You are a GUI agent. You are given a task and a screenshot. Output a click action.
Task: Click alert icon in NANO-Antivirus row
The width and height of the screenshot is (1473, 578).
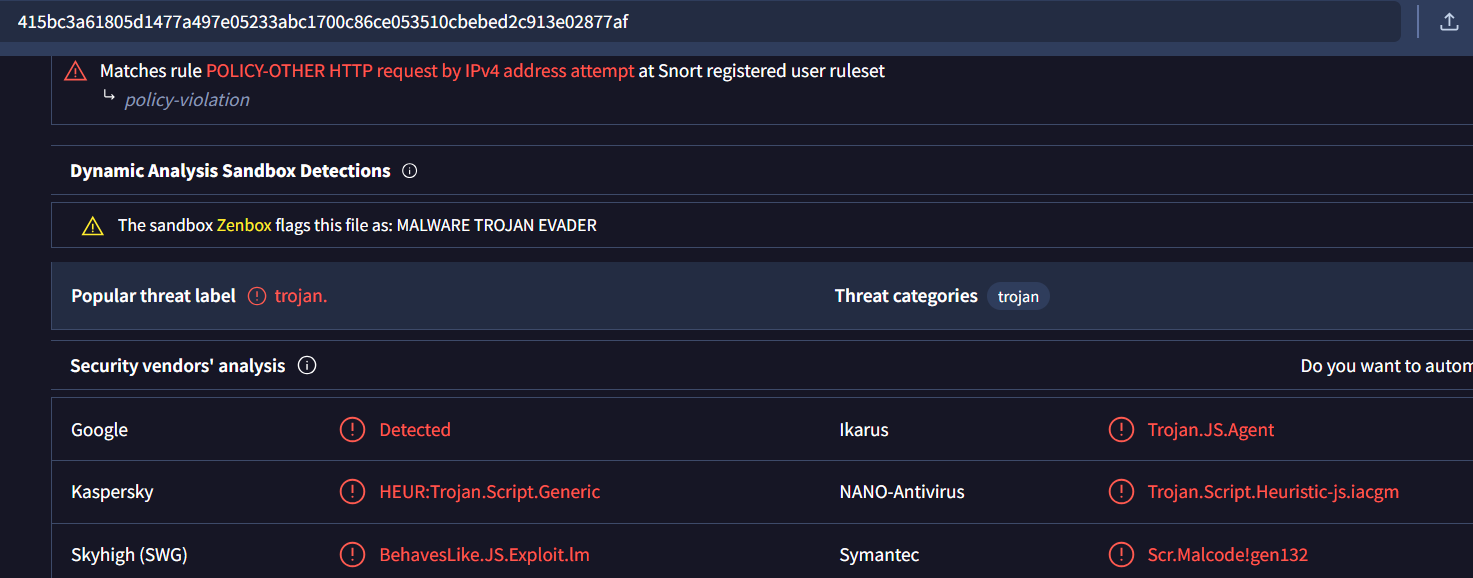tap(1121, 492)
